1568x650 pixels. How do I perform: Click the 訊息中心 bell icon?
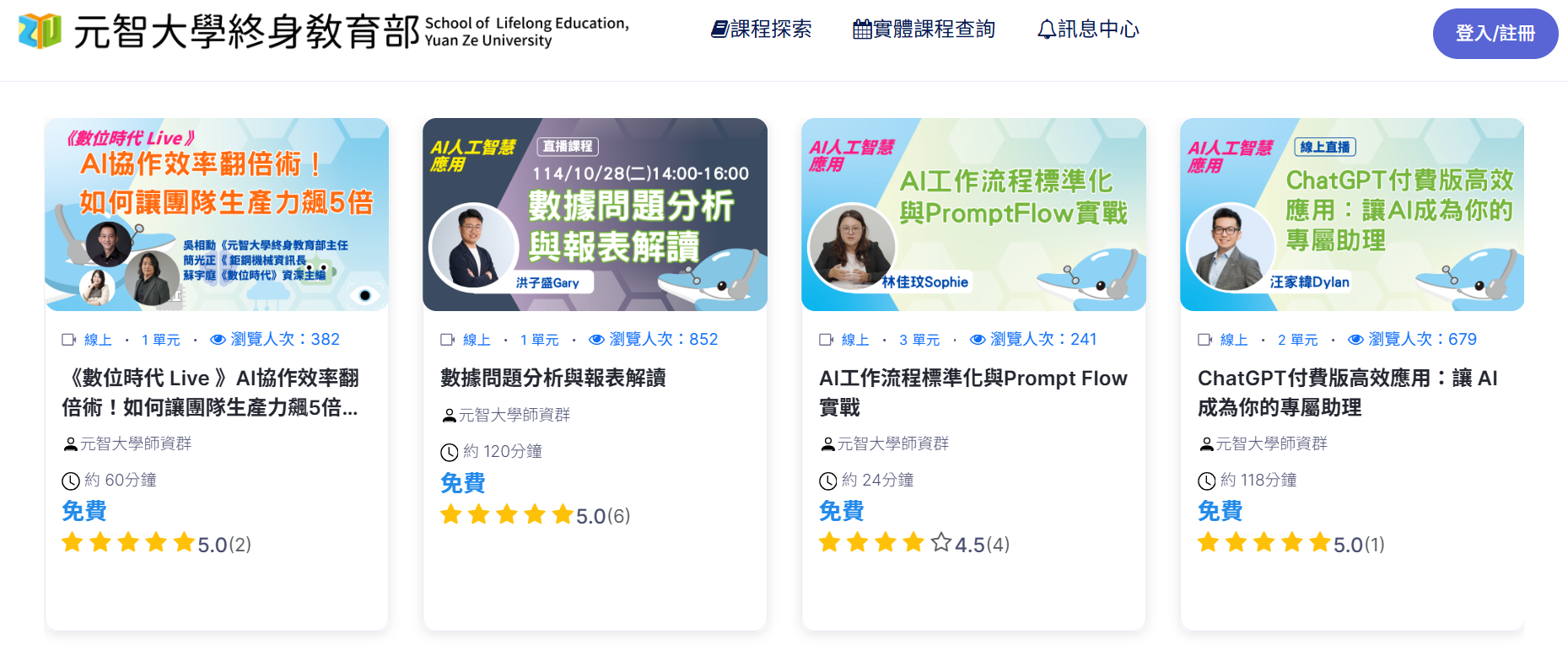[x=1046, y=30]
